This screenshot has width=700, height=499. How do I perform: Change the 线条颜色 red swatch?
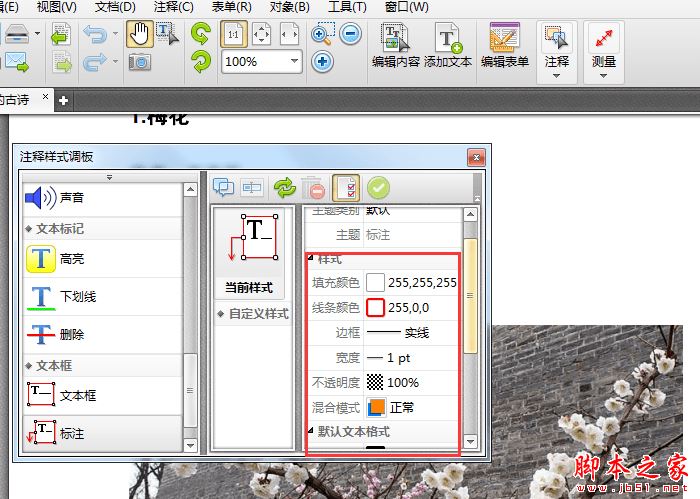click(375, 308)
